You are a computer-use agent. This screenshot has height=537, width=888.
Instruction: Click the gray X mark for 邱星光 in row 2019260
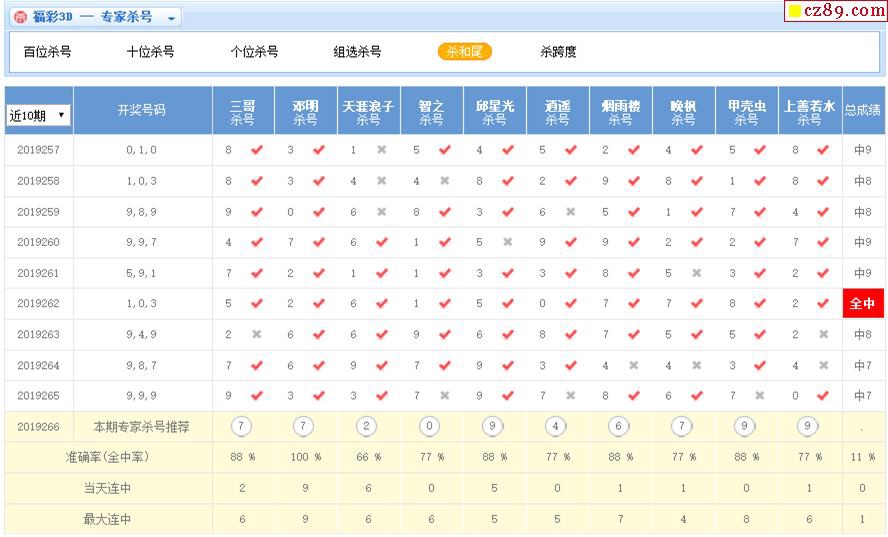pyautogui.click(x=507, y=242)
